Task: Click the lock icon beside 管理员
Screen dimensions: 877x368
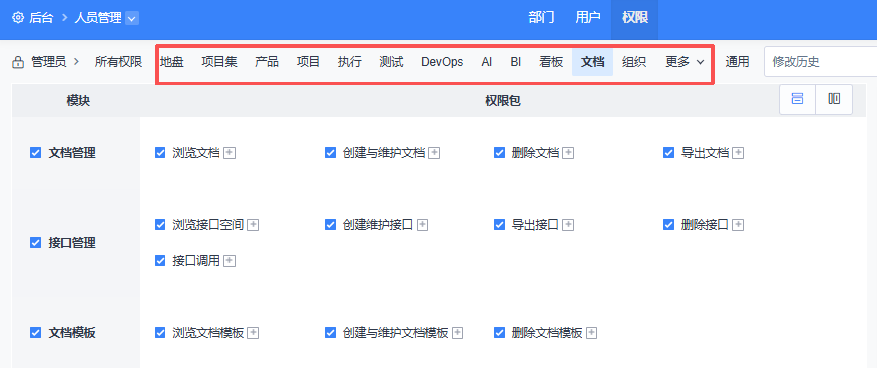Action: (x=19, y=62)
